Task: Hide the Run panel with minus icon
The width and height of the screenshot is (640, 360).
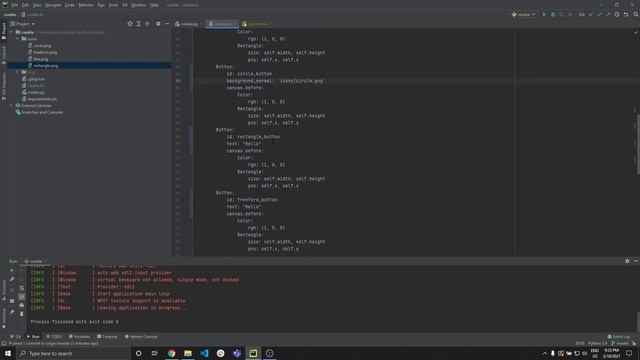Action: point(636,261)
